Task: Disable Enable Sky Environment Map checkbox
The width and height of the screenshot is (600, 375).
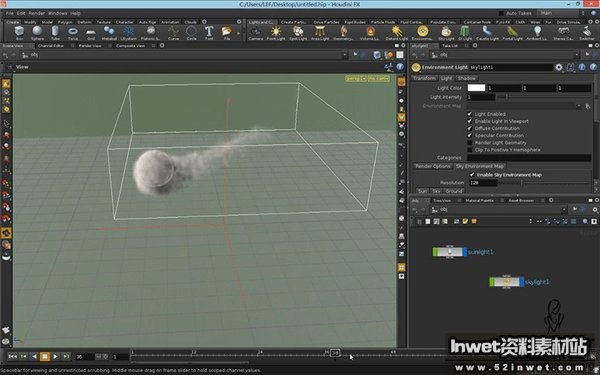Action: point(472,174)
